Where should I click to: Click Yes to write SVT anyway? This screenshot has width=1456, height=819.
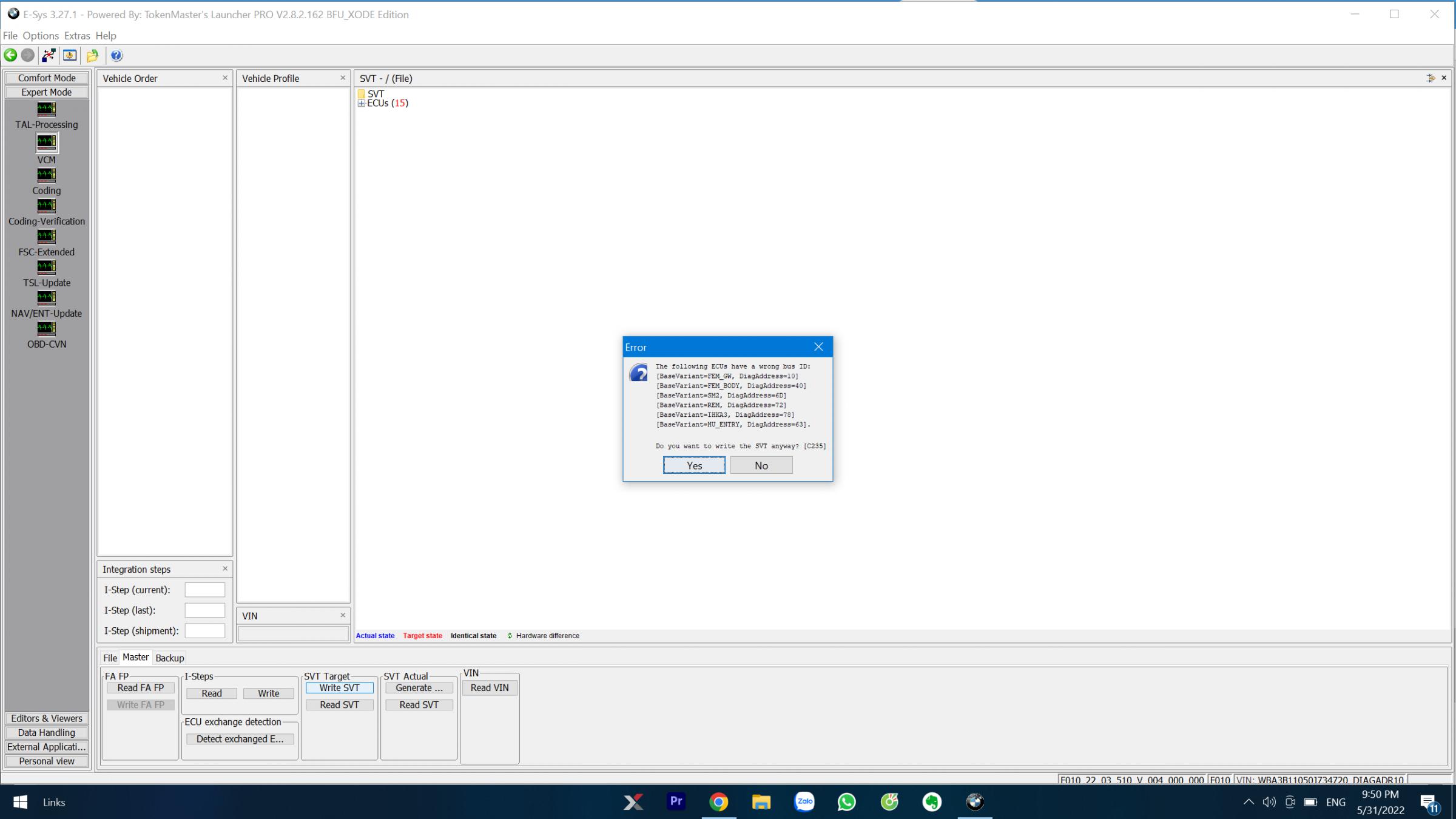pos(694,464)
